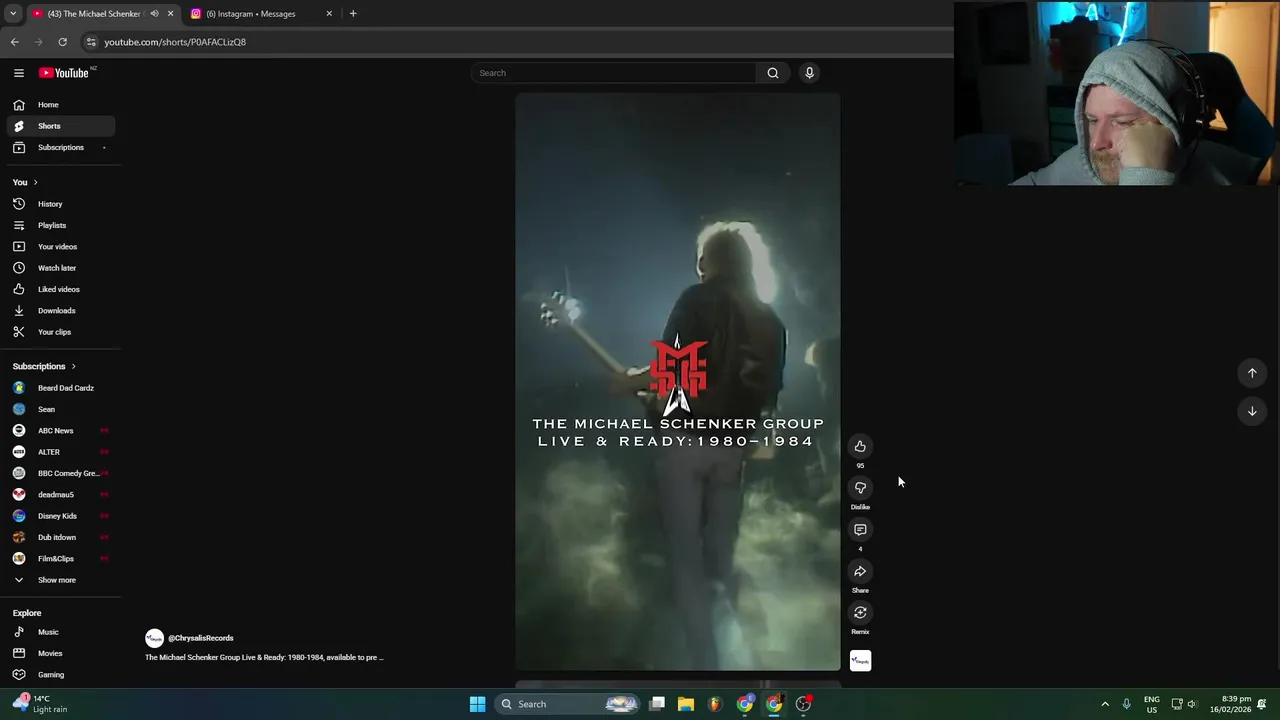This screenshot has width=1280, height=720.
Task: Open the Short description text
Action: 264,657
